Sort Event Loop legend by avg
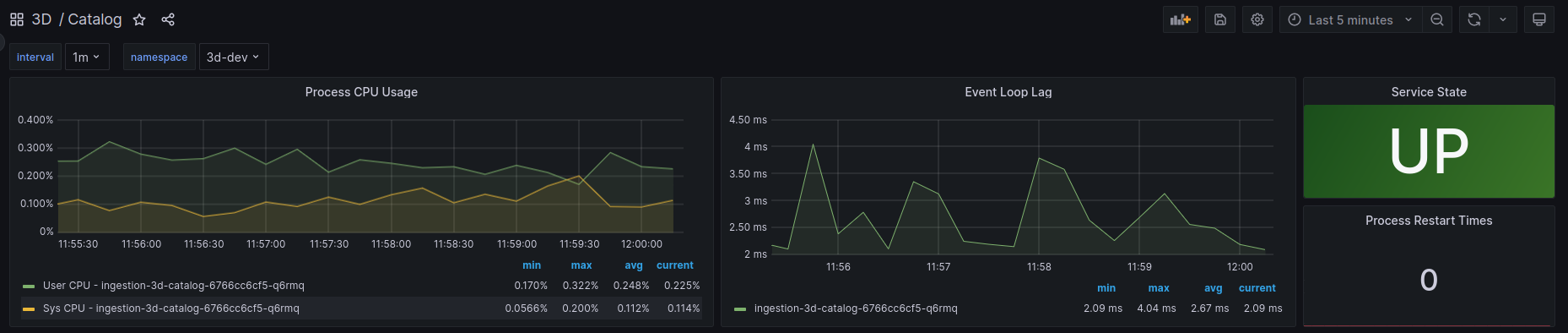Viewport: 1568px width, 333px height. (x=1214, y=288)
